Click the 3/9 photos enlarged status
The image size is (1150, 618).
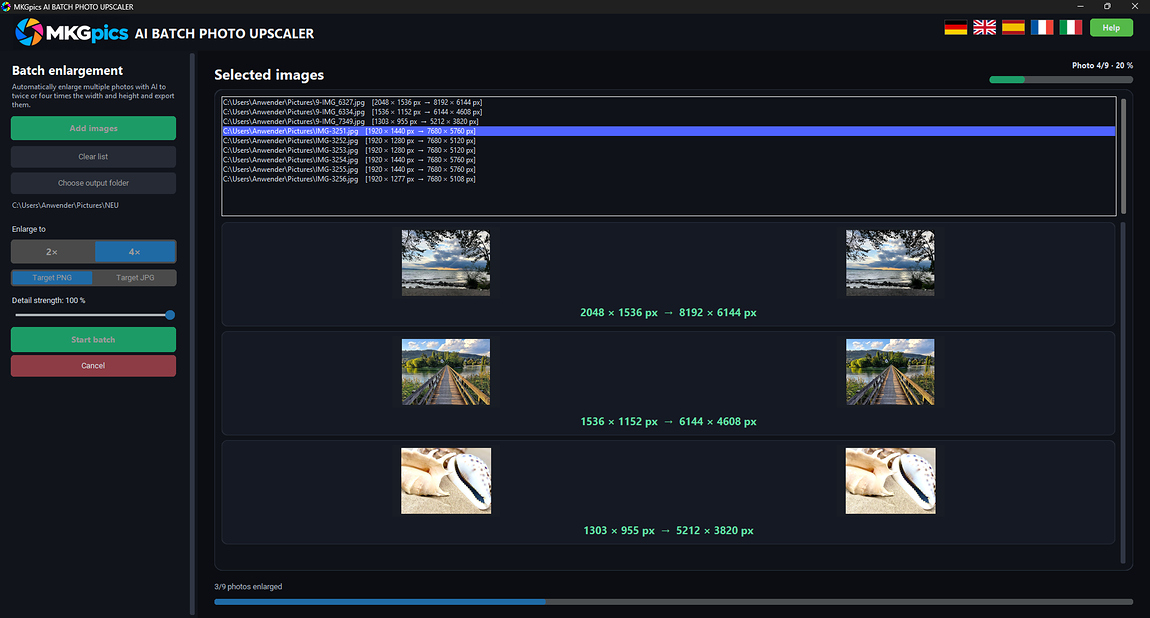pyautogui.click(x=248, y=586)
